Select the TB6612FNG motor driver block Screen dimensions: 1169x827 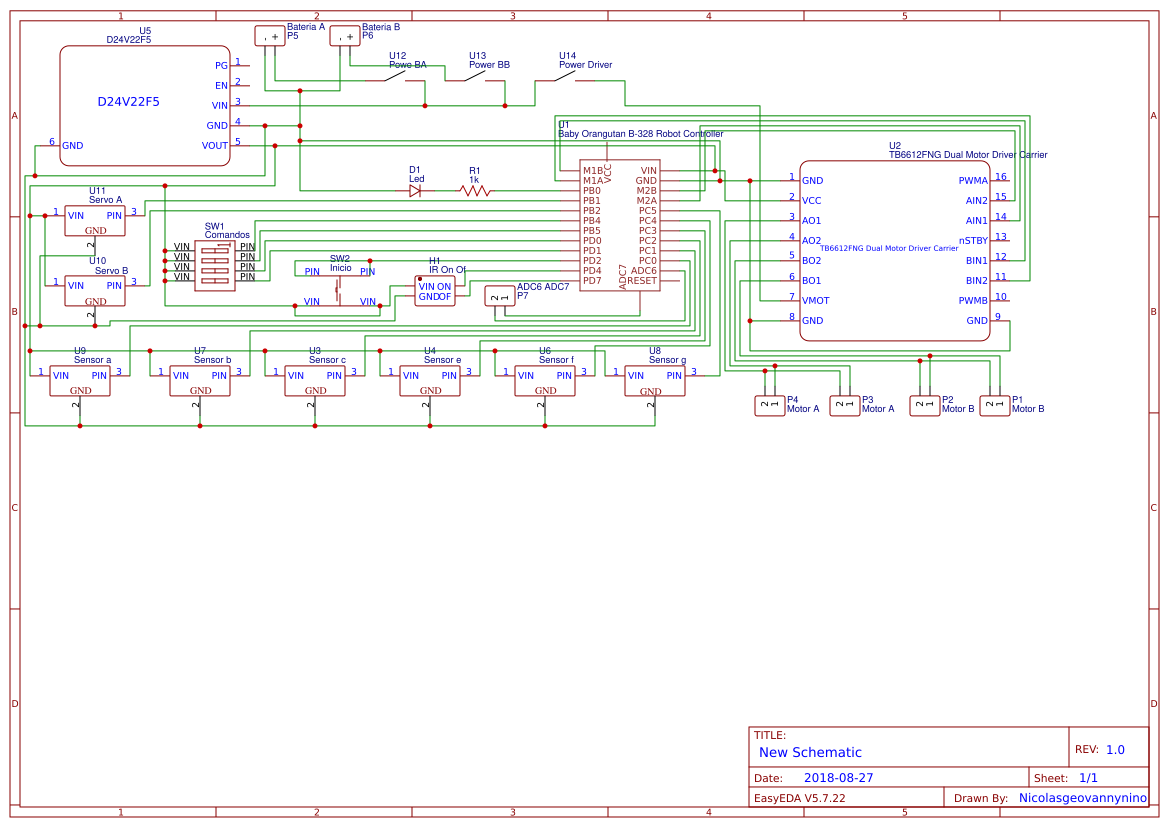[x=895, y=251]
